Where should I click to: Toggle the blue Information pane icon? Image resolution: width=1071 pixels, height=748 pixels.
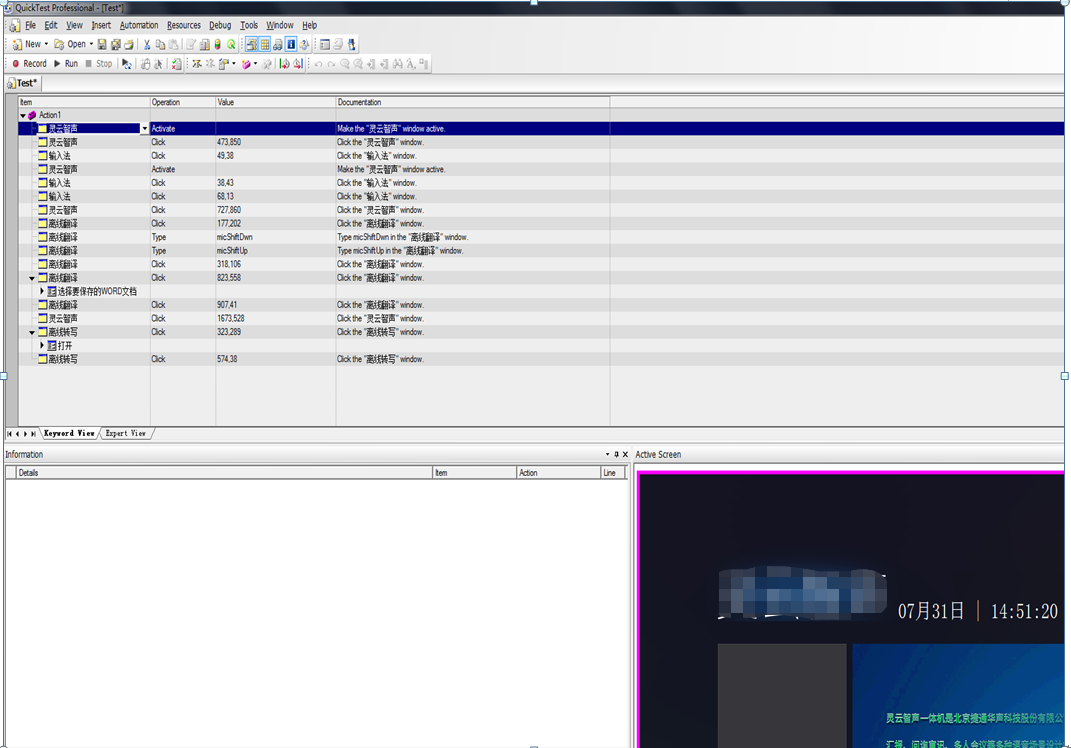click(x=291, y=44)
